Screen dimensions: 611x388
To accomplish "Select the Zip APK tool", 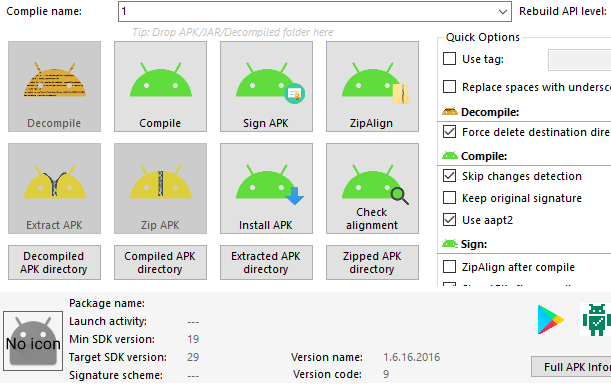I will click(x=160, y=189).
